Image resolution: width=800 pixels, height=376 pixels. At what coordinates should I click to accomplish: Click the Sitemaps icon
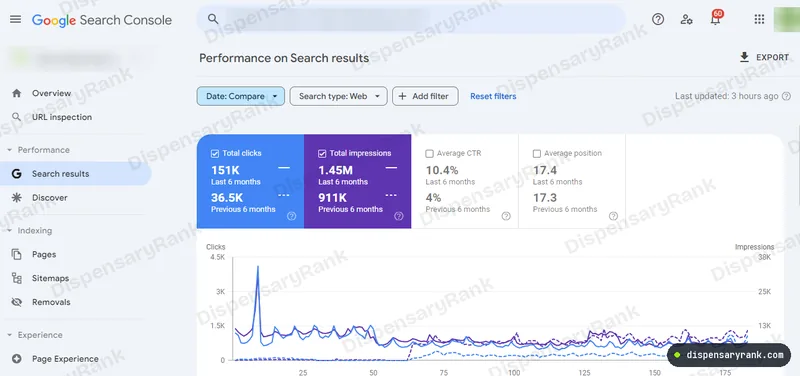(17, 278)
